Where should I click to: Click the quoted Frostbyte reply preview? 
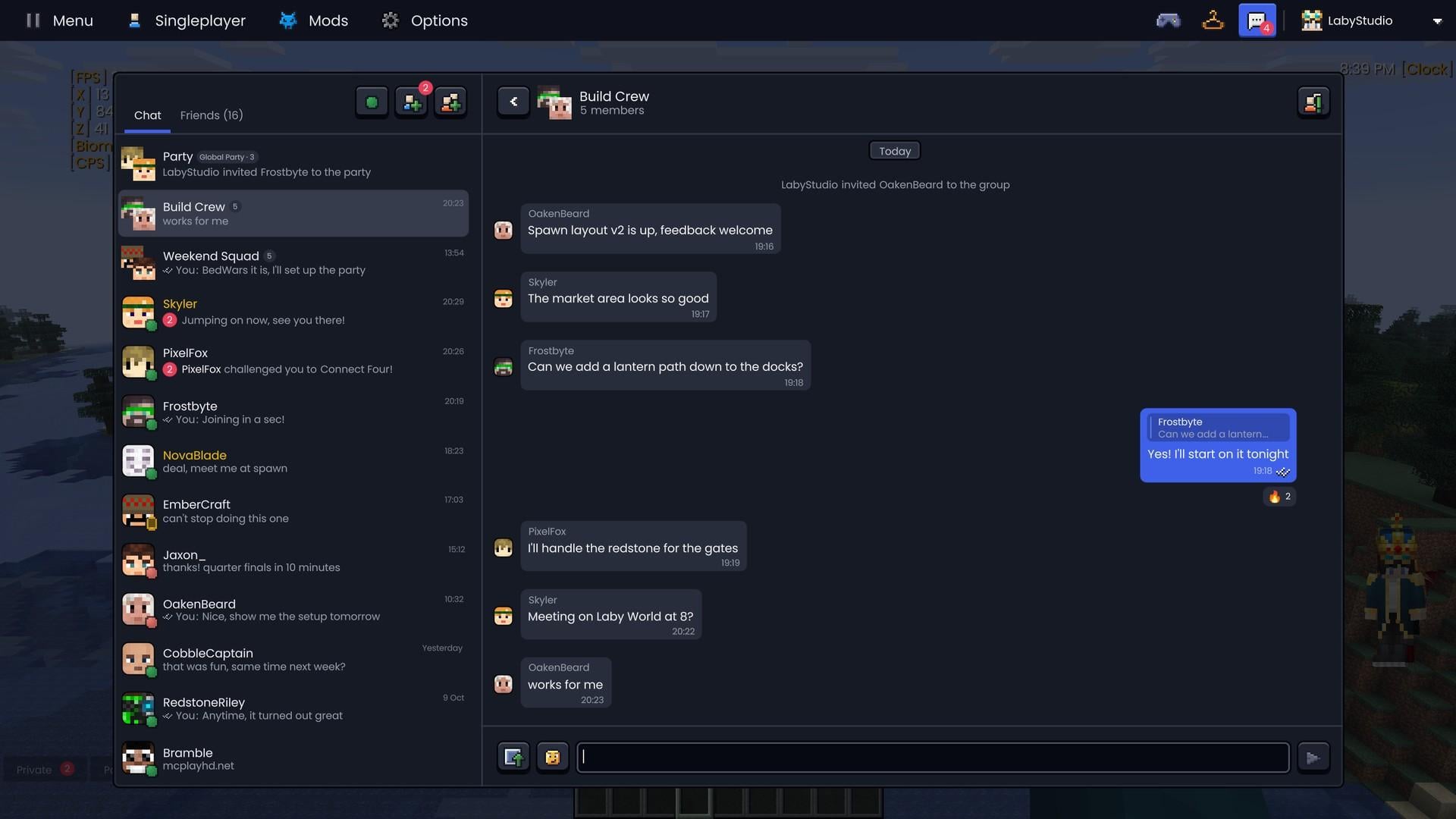1218,428
